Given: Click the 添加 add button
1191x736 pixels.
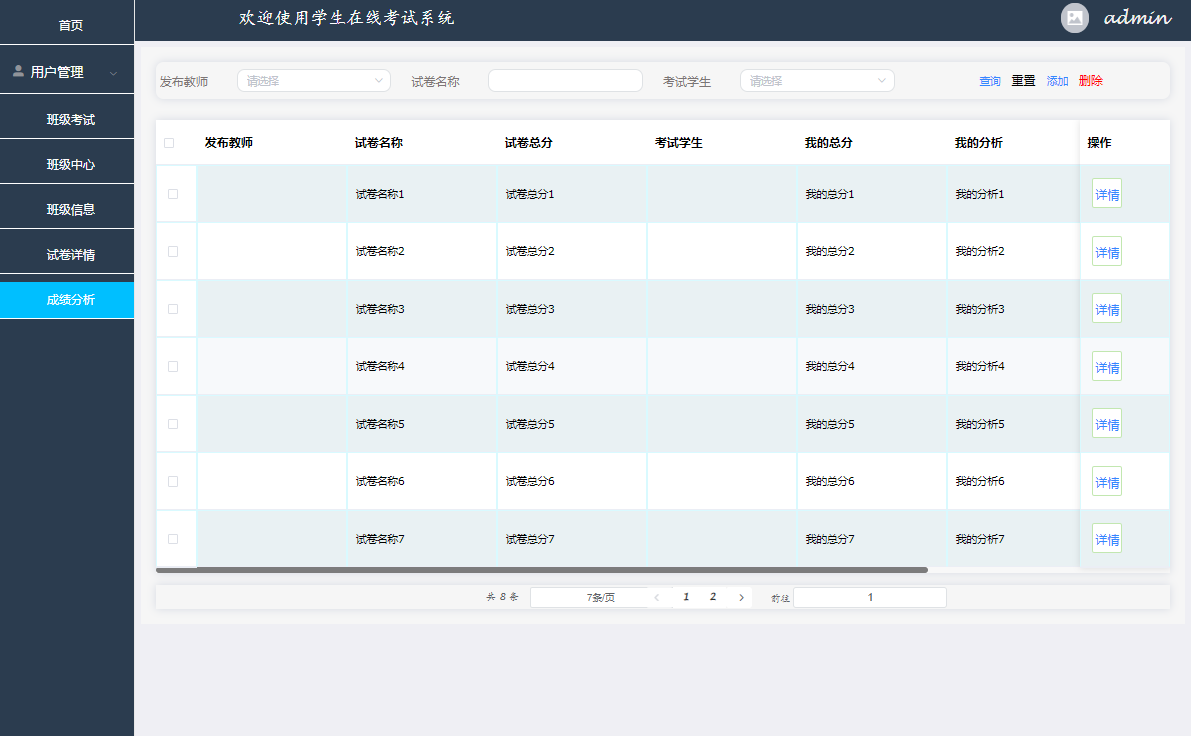Looking at the screenshot, I should tap(1057, 81).
